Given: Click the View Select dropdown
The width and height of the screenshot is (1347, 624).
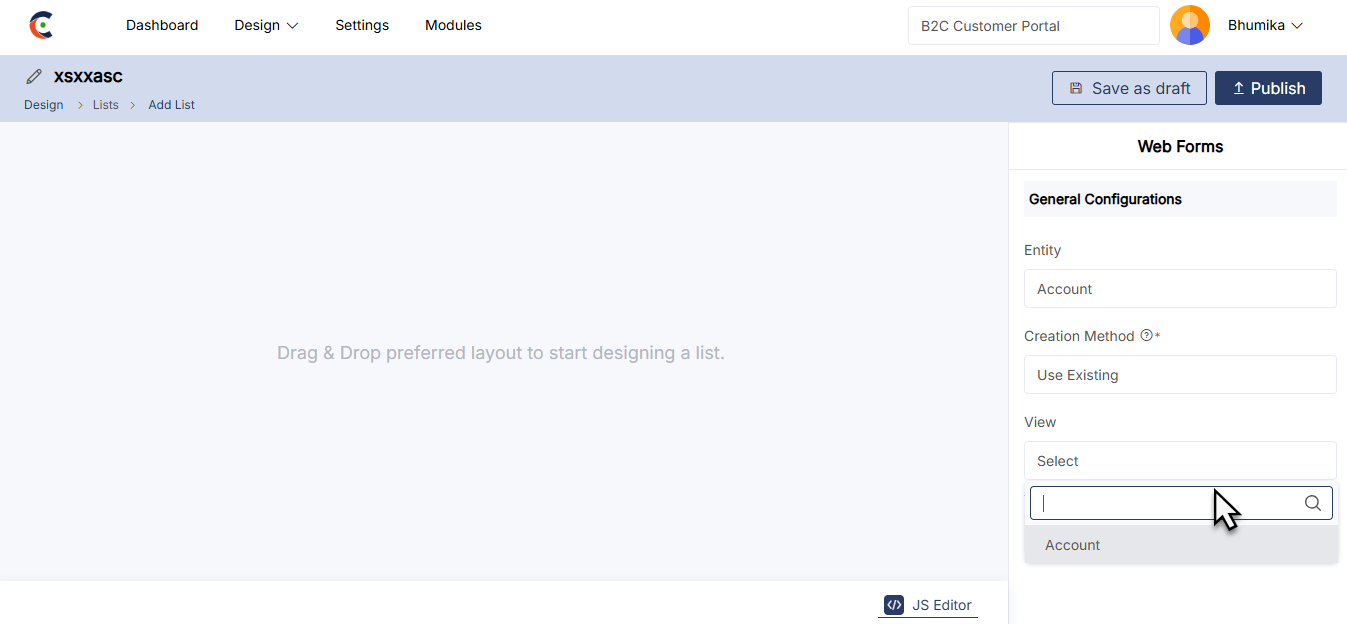Looking at the screenshot, I should (x=1179, y=461).
